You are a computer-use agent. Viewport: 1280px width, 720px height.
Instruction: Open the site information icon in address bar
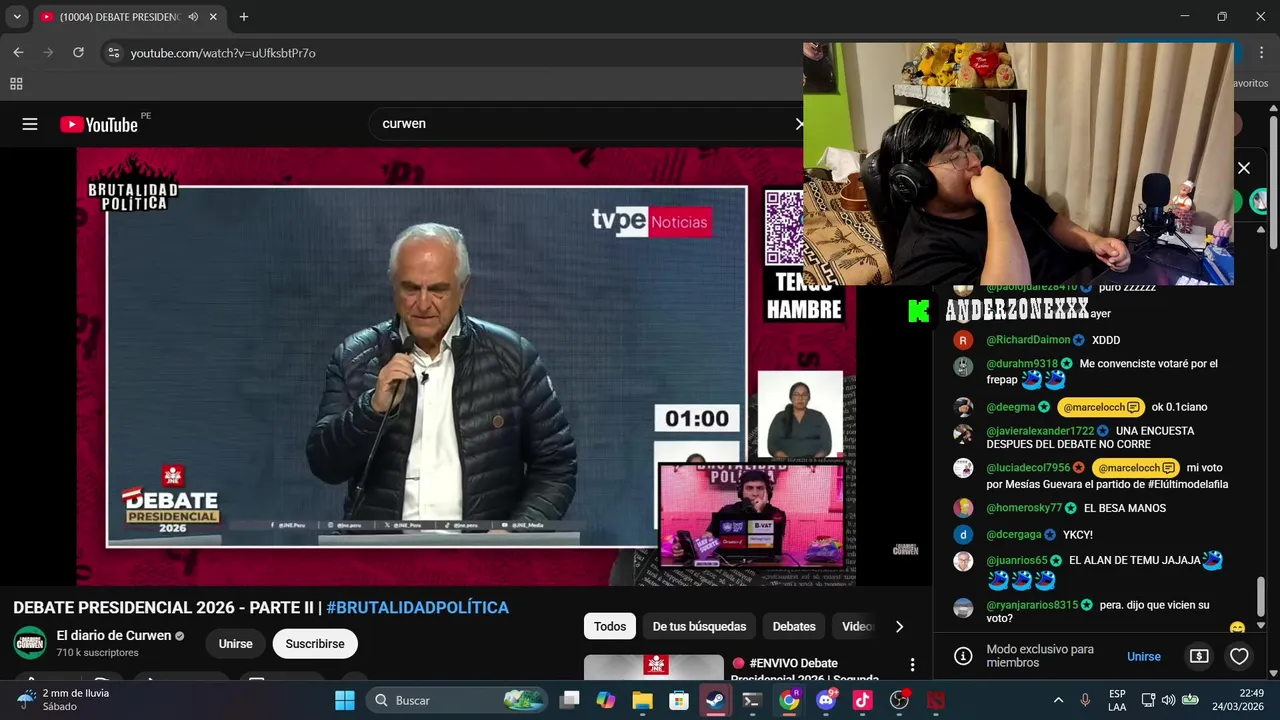pos(114,53)
